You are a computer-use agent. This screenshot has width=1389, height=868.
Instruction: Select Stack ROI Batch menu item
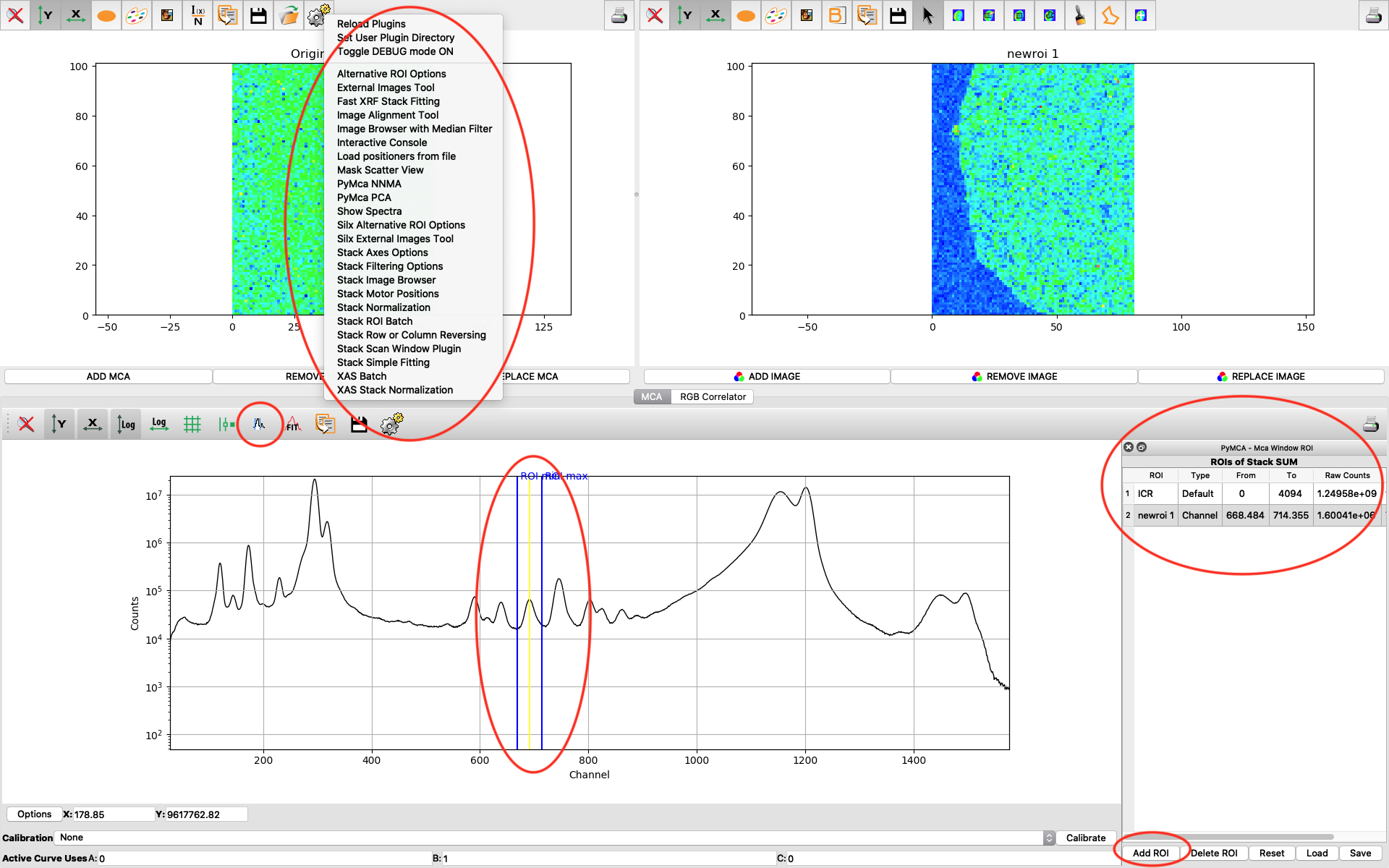pos(375,321)
